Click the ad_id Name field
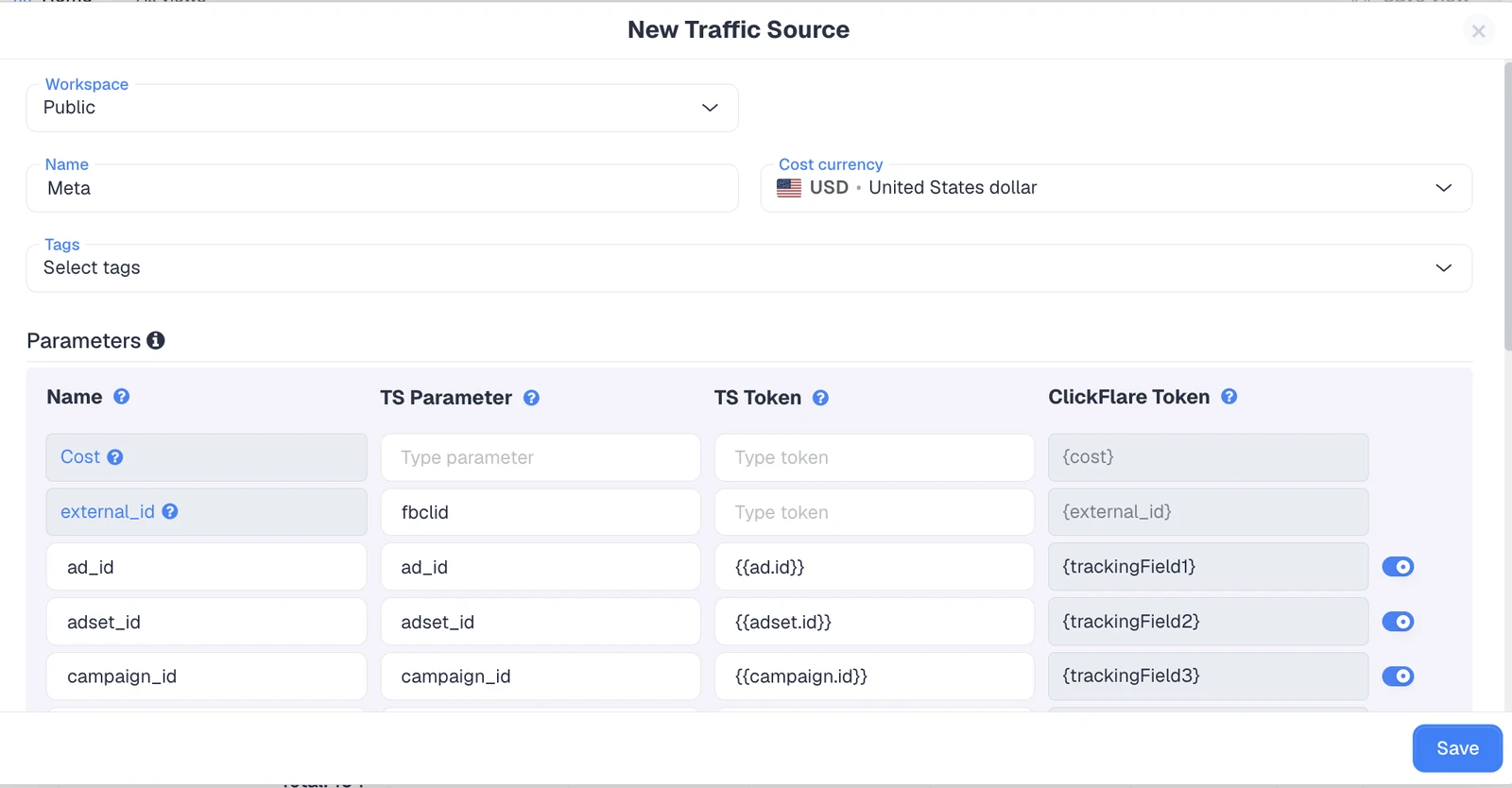Screen dimensions: 1512x788 [x=206, y=567]
